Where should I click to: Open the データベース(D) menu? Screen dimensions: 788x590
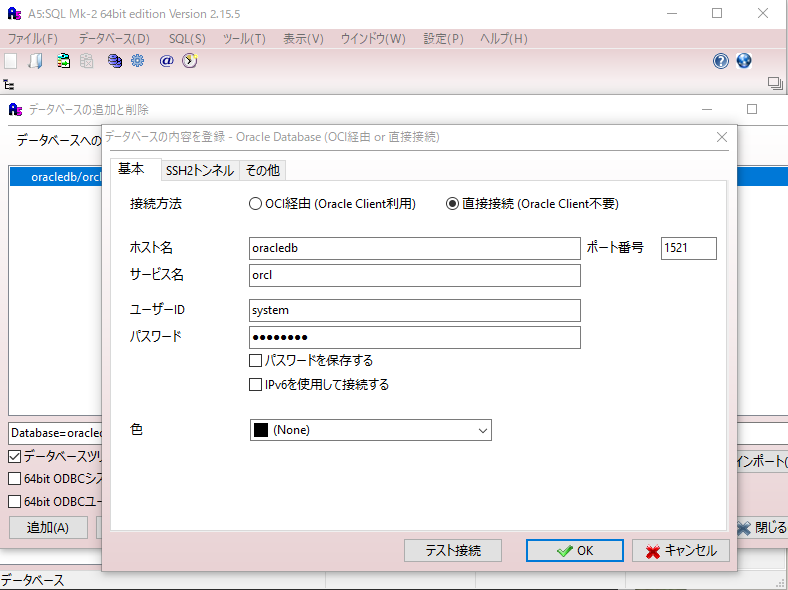[x=114, y=39]
